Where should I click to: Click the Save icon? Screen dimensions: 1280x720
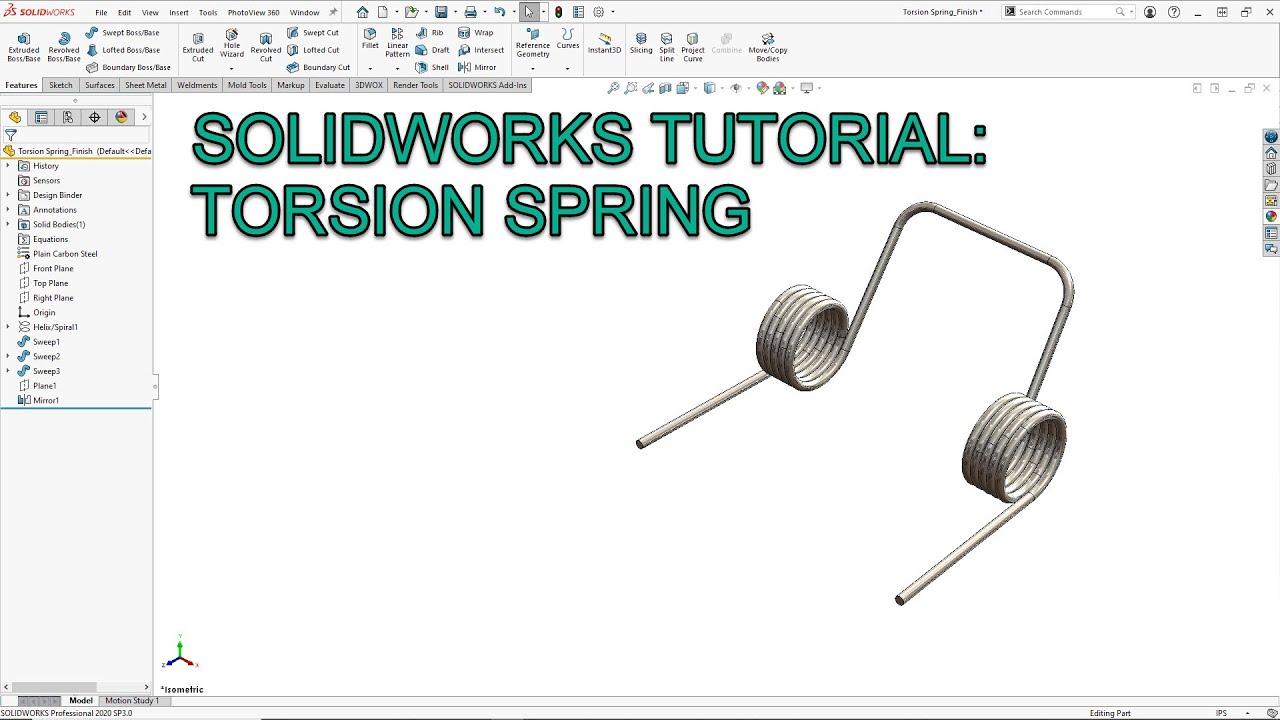tap(440, 12)
